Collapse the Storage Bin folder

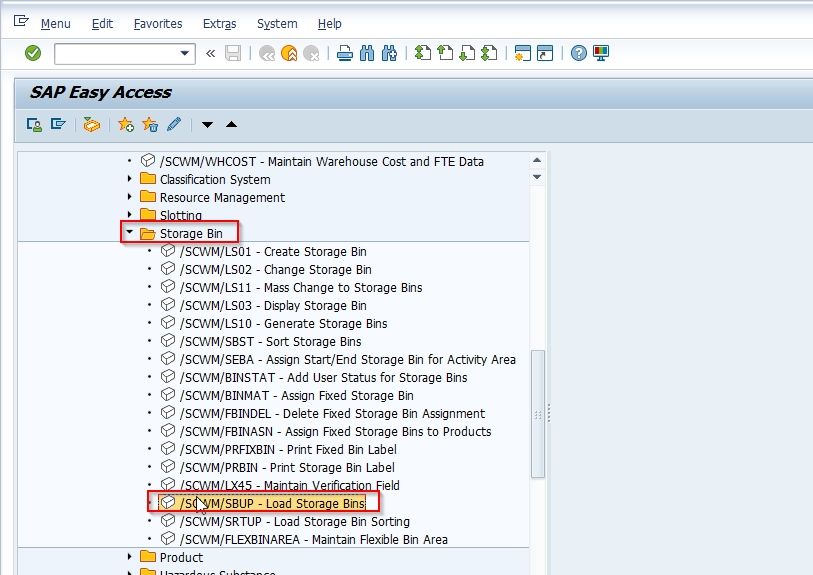pyautogui.click(x=130, y=233)
